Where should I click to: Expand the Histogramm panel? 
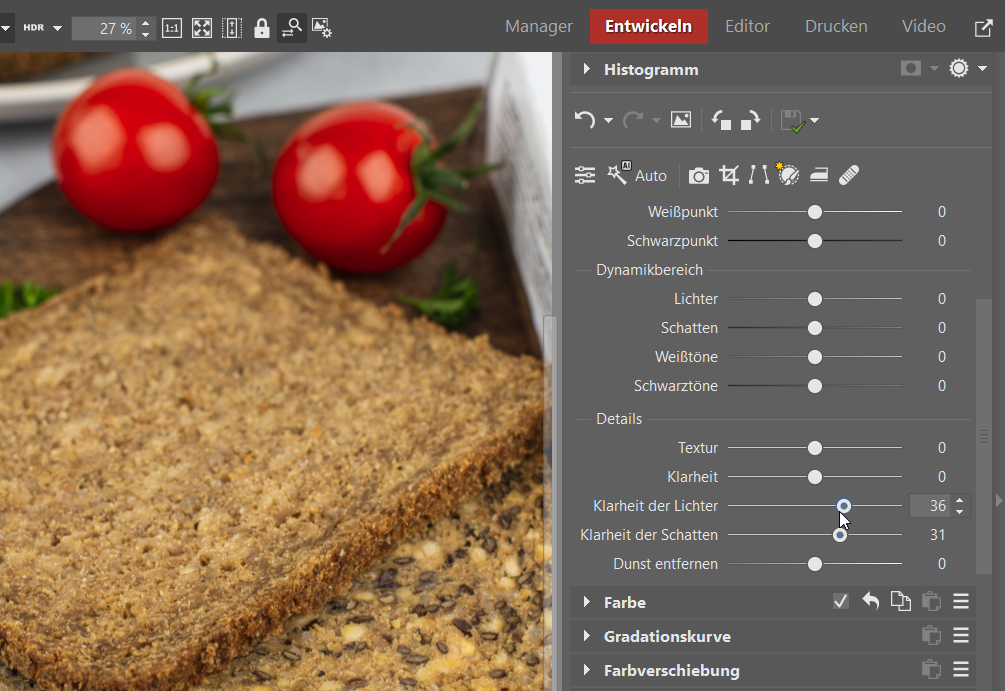pos(587,69)
